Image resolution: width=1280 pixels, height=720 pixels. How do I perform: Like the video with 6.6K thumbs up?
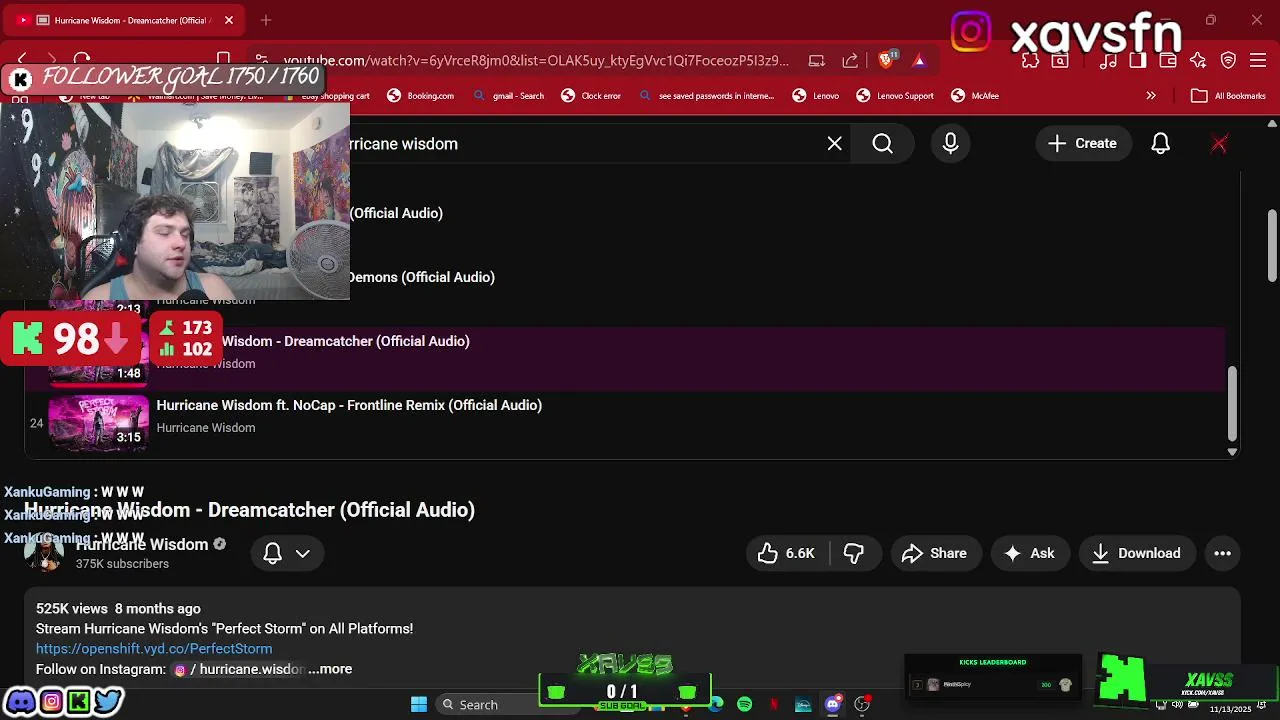[786, 553]
